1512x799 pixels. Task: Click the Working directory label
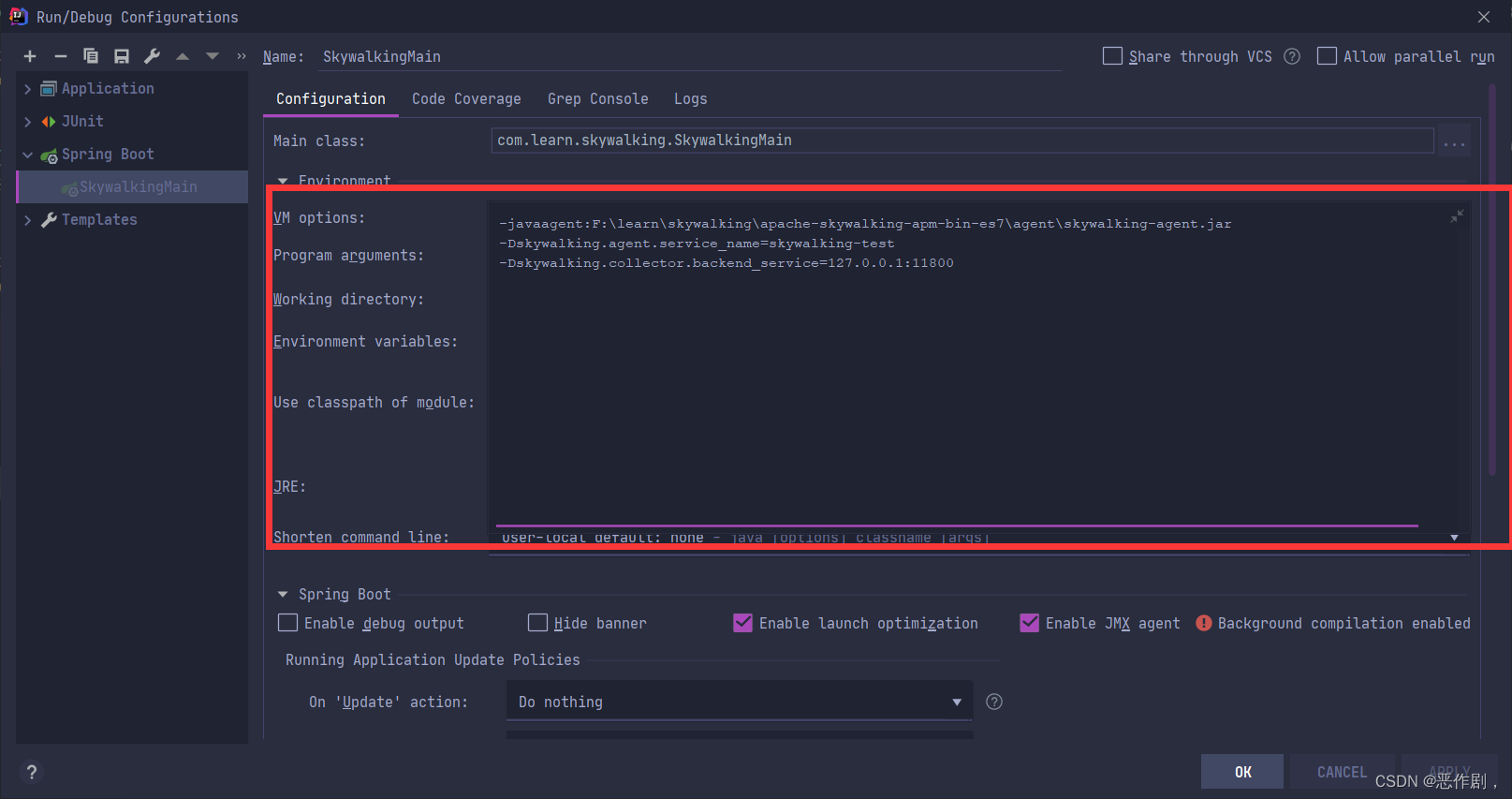pos(348,300)
